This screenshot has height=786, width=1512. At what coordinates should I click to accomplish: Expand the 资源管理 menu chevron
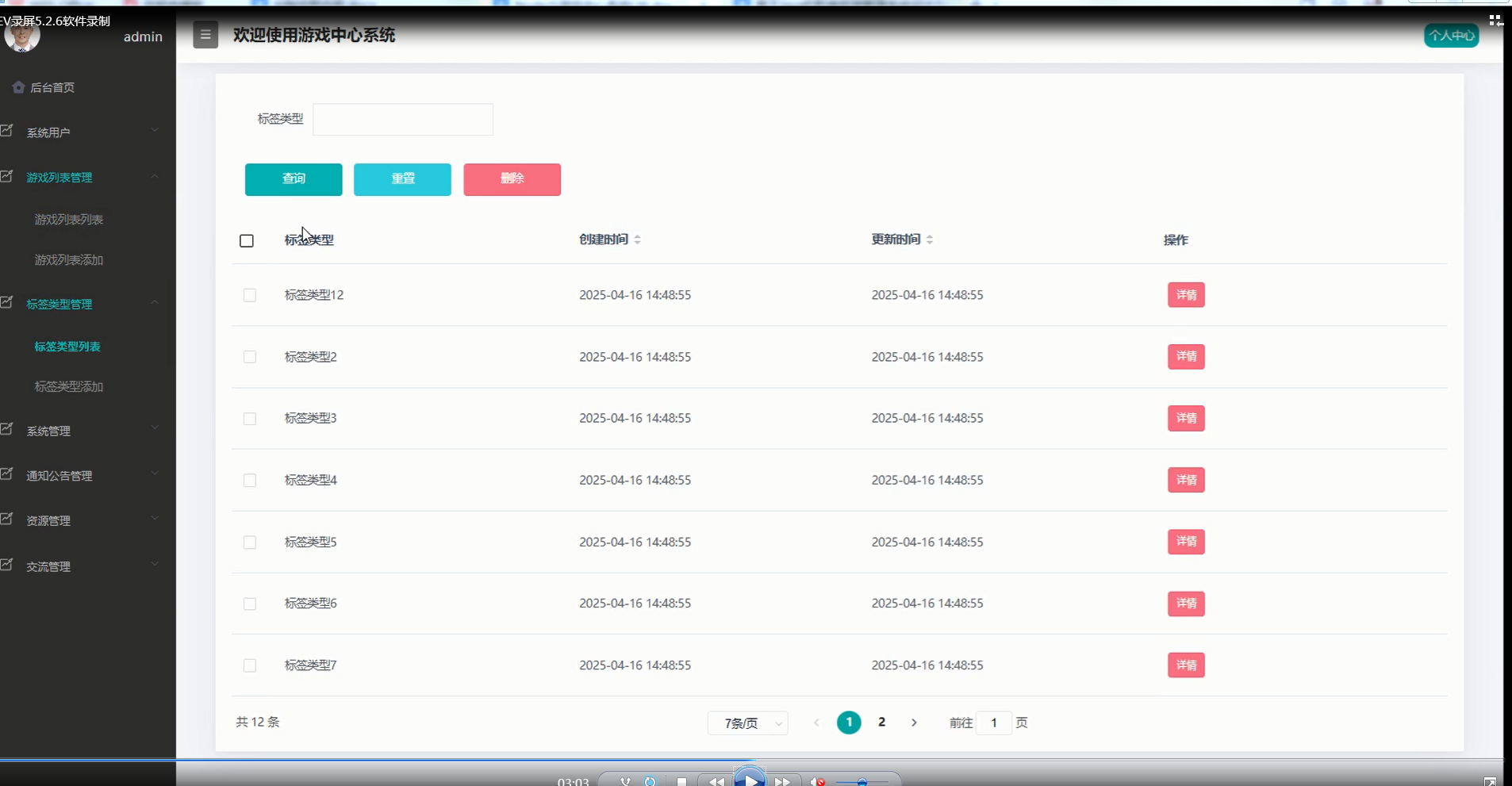(x=155, y=519)
